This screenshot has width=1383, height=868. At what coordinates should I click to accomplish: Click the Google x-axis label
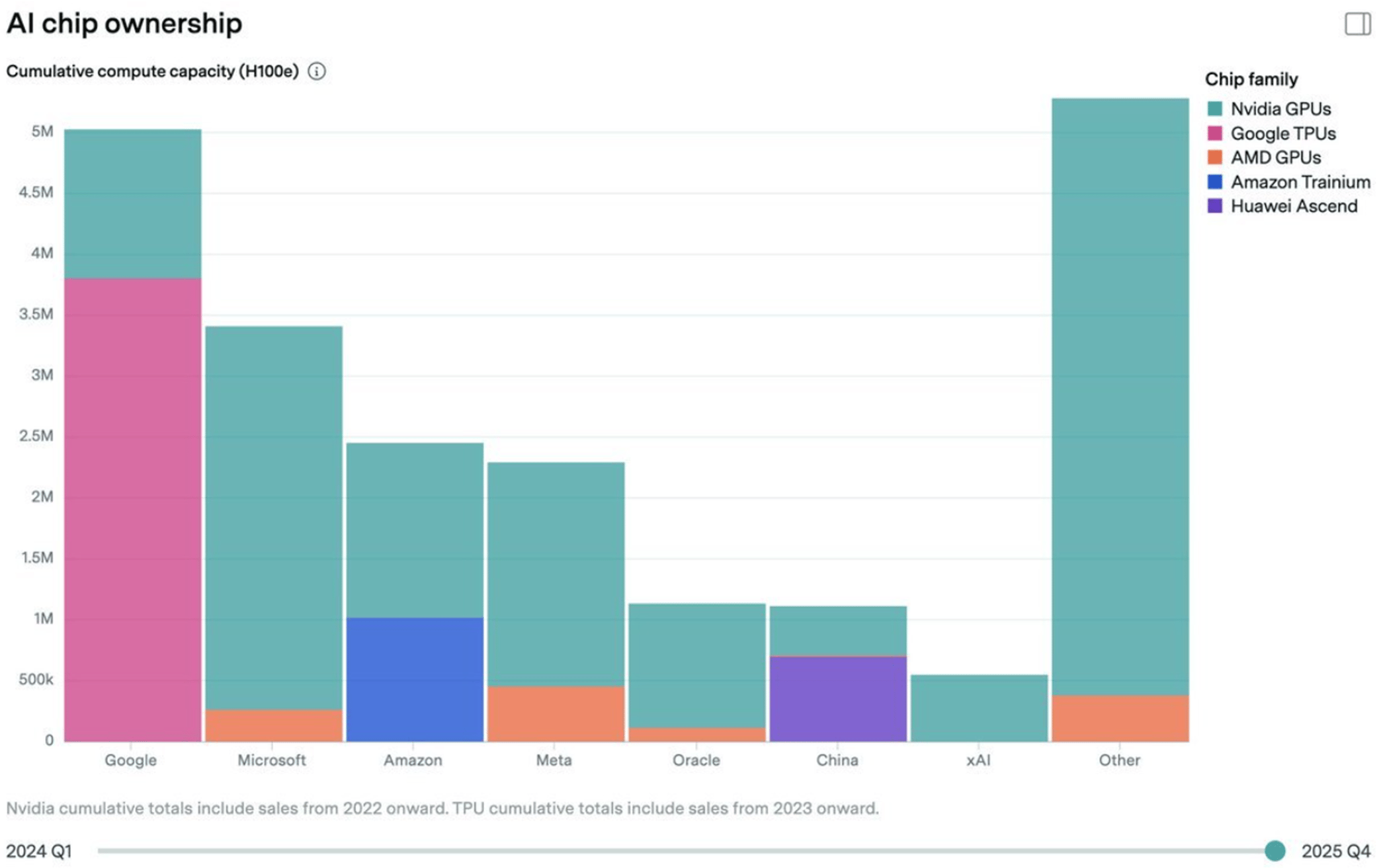[x=131, y=760]
